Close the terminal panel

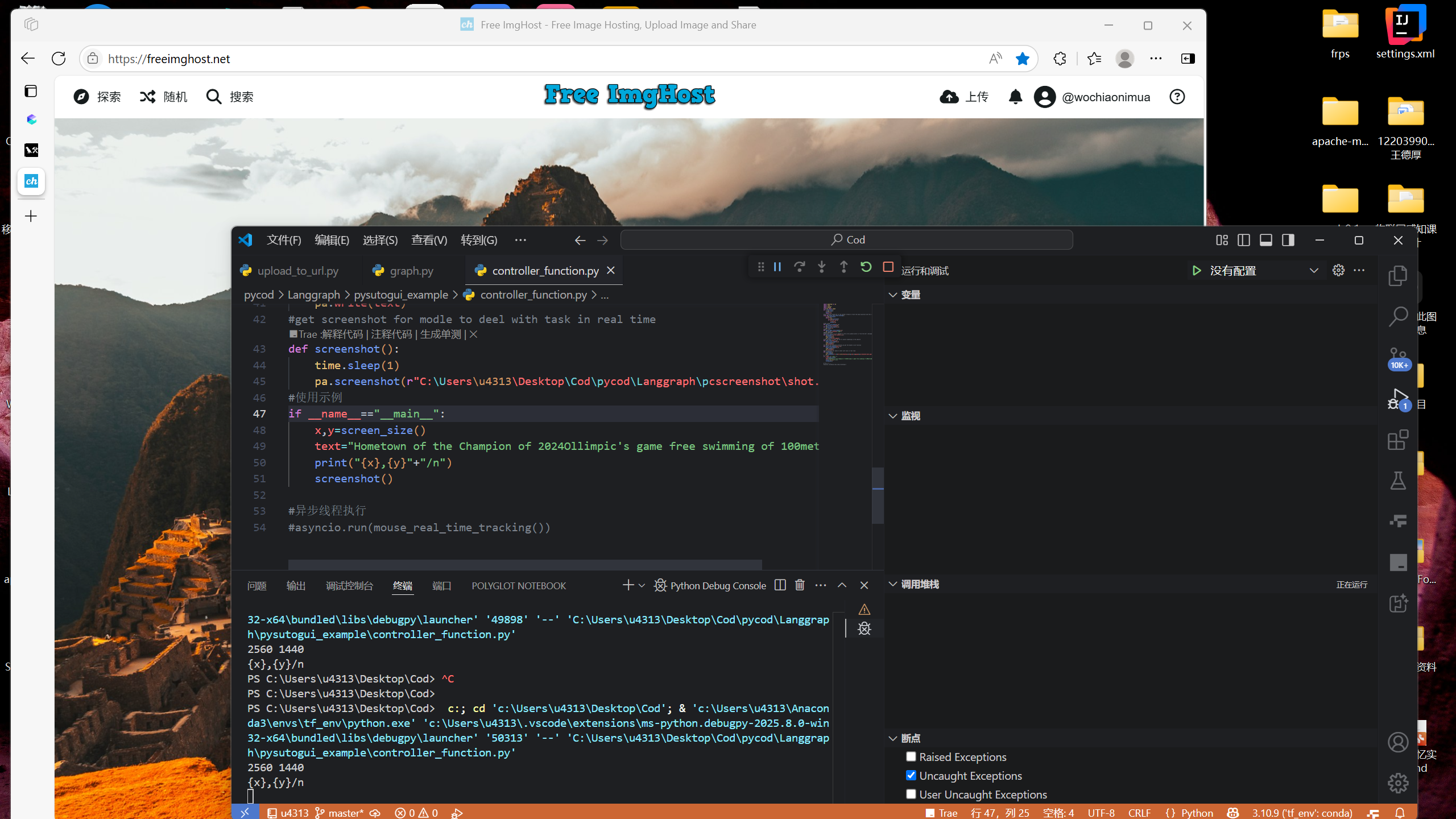[864, 585]
